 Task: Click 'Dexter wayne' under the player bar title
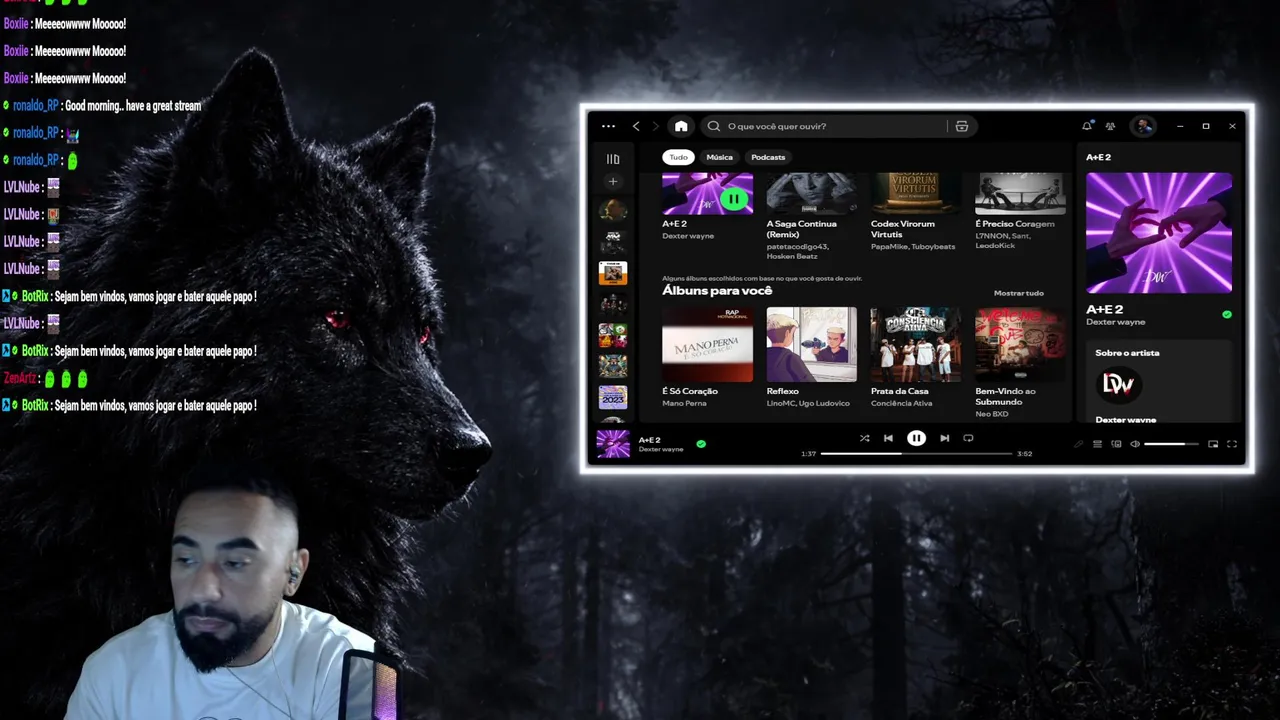661,450
